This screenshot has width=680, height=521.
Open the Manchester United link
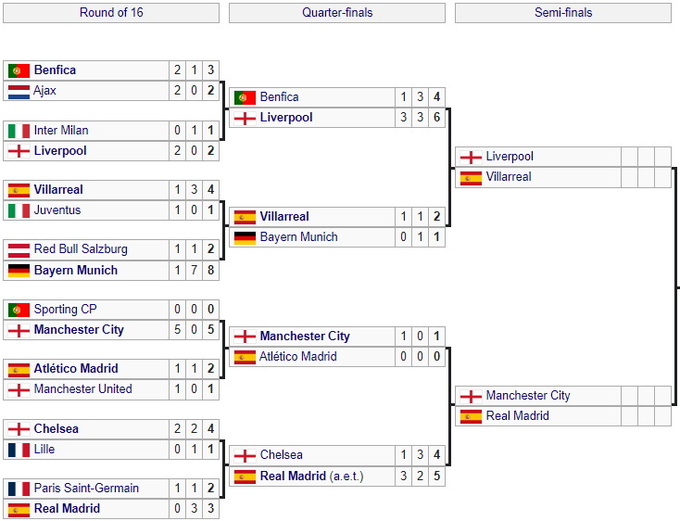pos(83,389)
